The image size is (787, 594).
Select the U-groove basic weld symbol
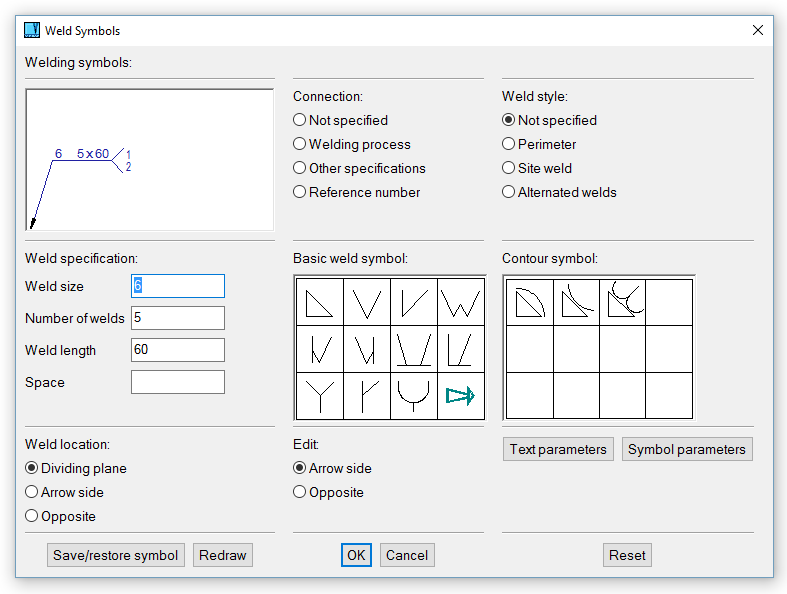click(414, 396)
